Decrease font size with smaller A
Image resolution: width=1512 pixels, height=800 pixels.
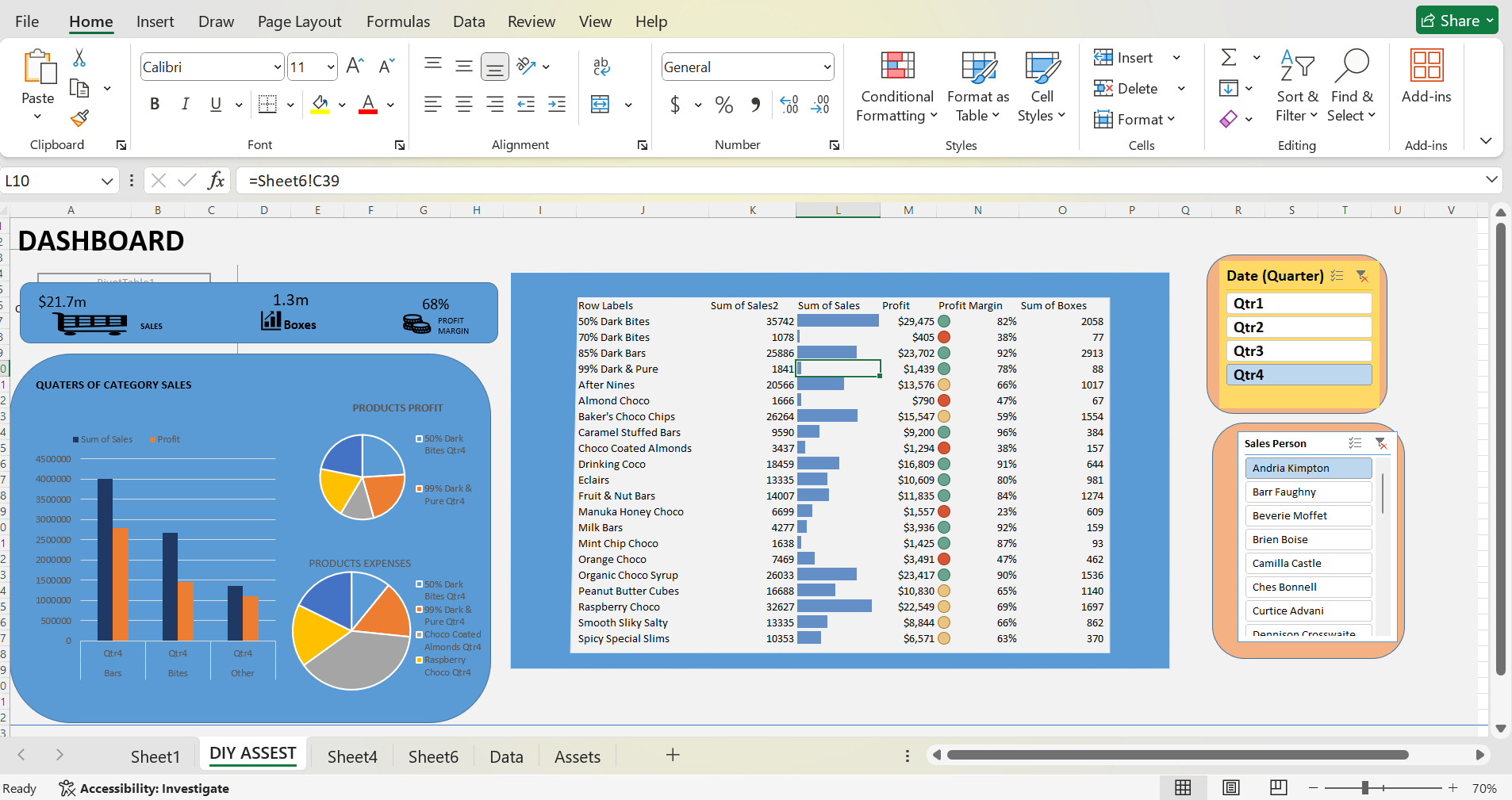(x=386, y=66)
